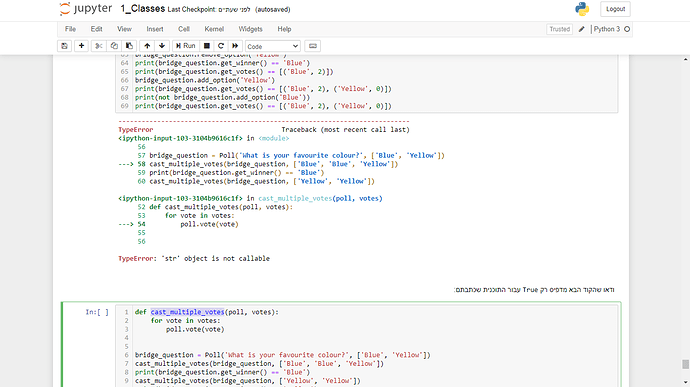Click the autosaved checkpoint status text
Viewport: 690px width, 387px height.
[x=273, y=10]
